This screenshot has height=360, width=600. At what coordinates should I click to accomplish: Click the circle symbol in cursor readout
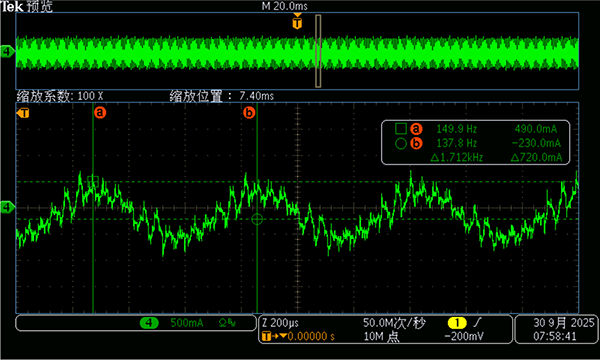click(401, 143)
